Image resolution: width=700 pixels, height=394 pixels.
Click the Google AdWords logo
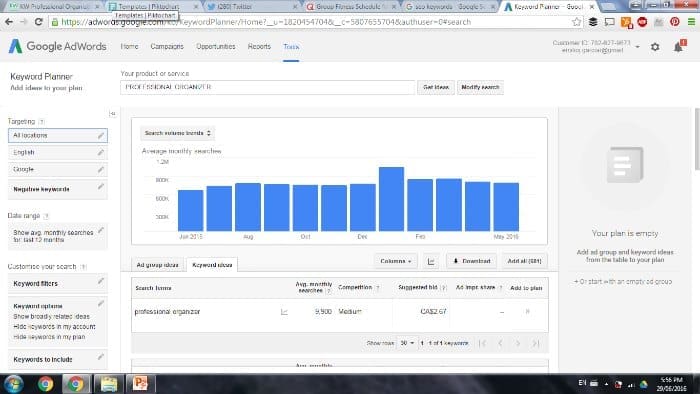tap(58, 46)
